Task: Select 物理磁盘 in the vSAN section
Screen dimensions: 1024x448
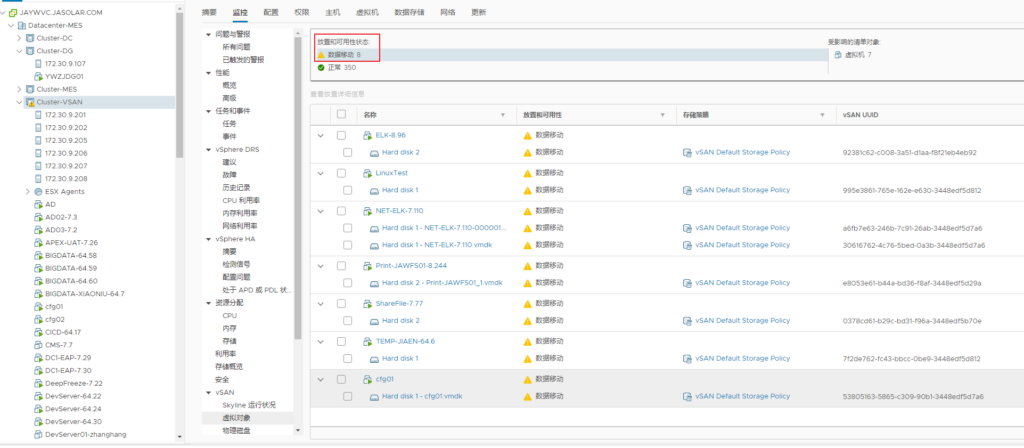Action: (x=236, y=430)
